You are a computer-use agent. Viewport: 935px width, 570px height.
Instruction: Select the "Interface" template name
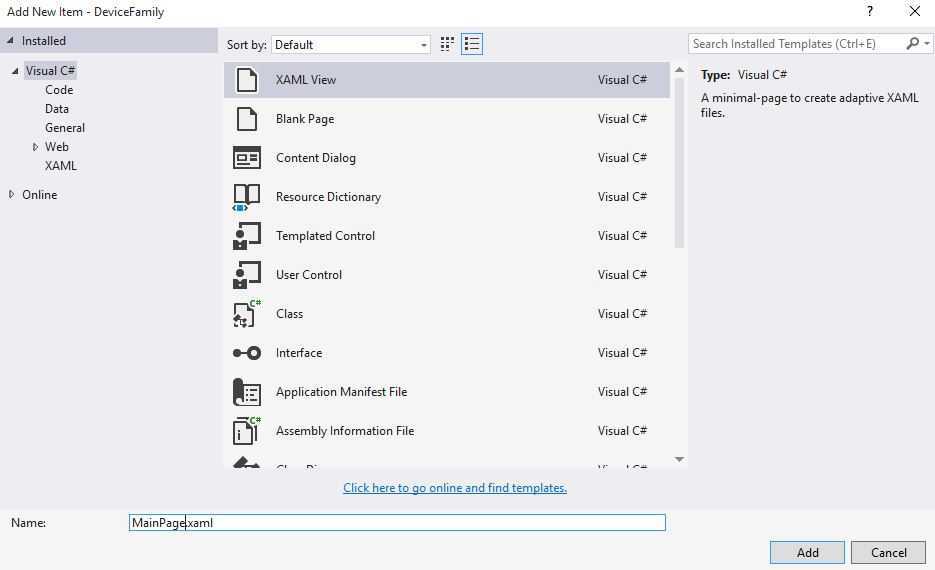[299, 353]
